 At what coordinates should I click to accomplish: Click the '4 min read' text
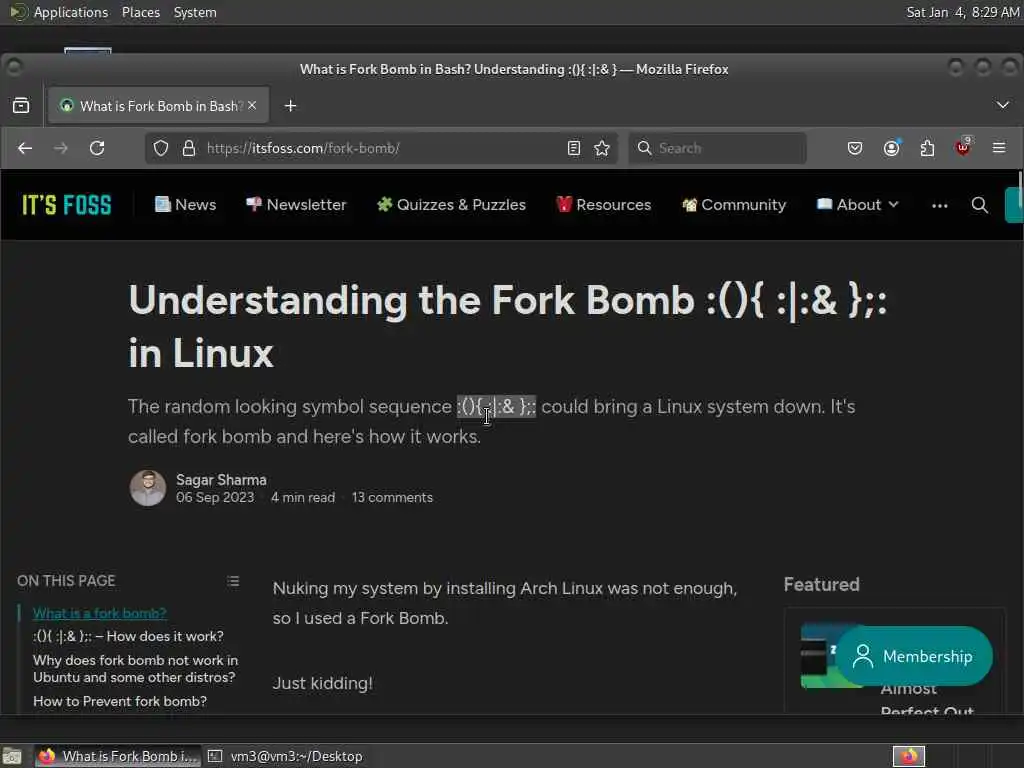pyautogui.click(x=303, y=498)
